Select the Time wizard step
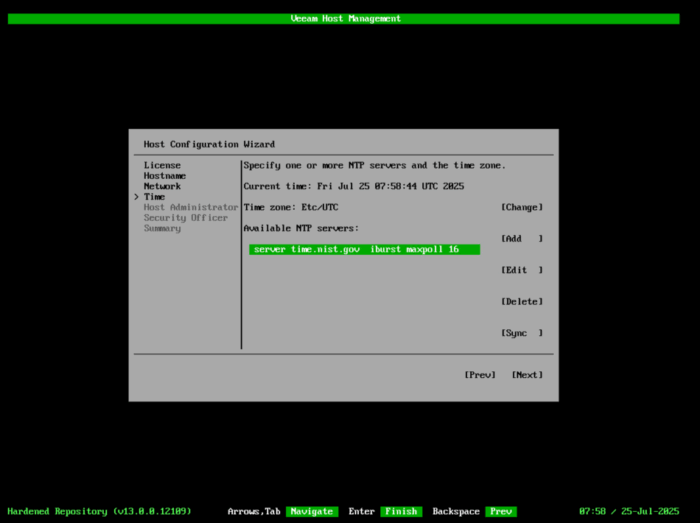This screenshot has height=523, width=700. (154, 197)
